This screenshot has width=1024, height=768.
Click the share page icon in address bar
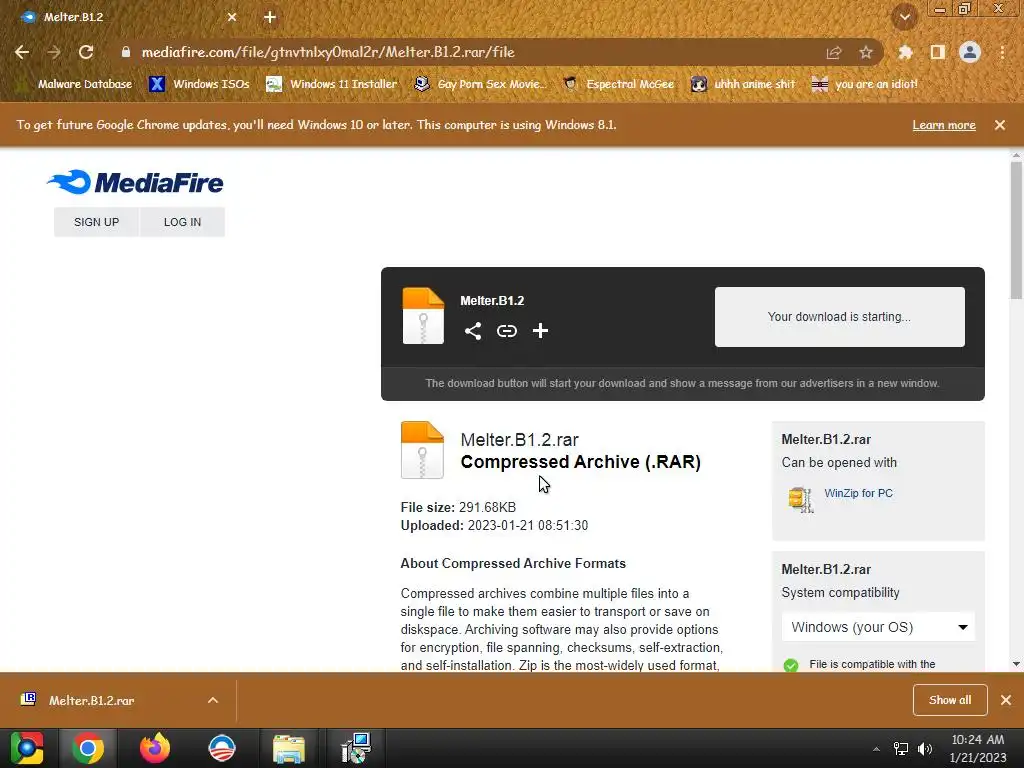point(834,52)
